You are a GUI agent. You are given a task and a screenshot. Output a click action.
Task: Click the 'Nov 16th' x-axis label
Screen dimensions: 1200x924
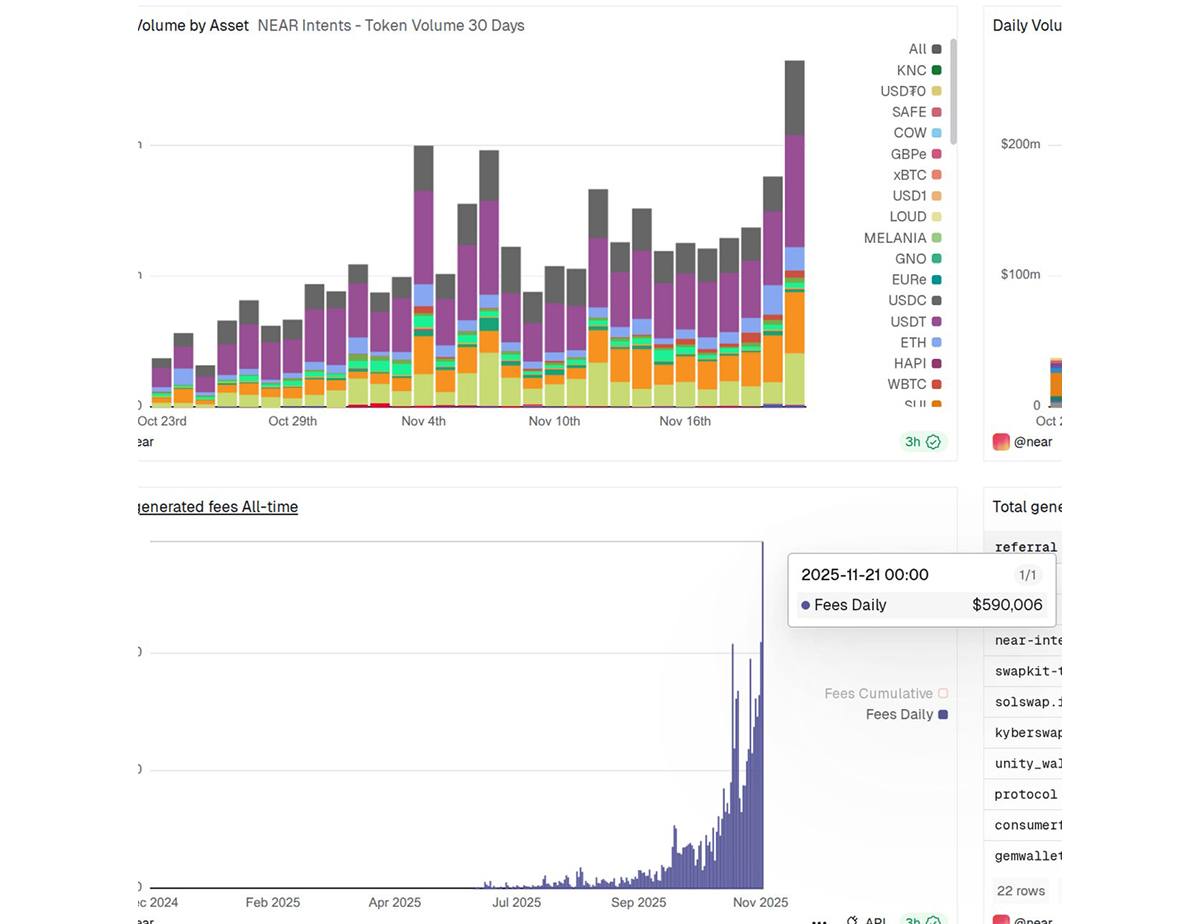[685, 421]
